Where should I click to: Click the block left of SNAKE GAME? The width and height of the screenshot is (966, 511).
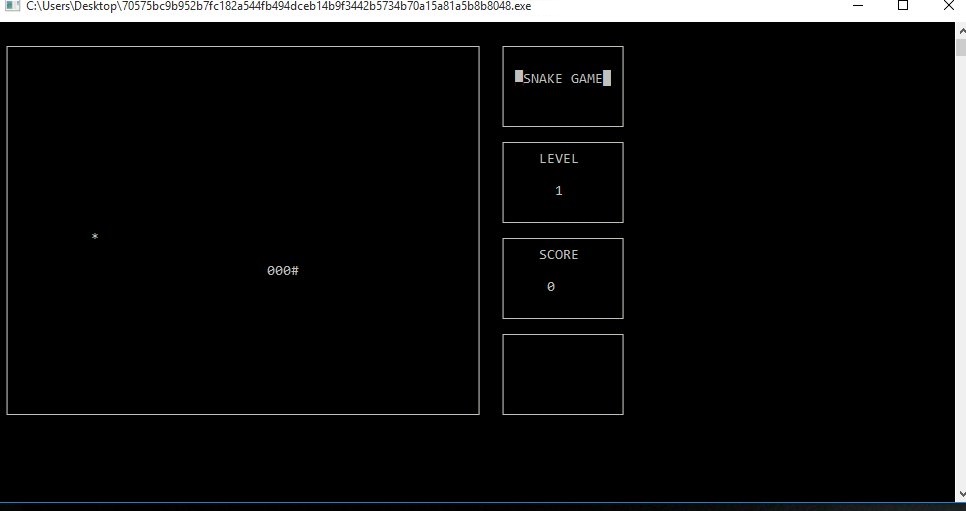[x=519, y=76]
